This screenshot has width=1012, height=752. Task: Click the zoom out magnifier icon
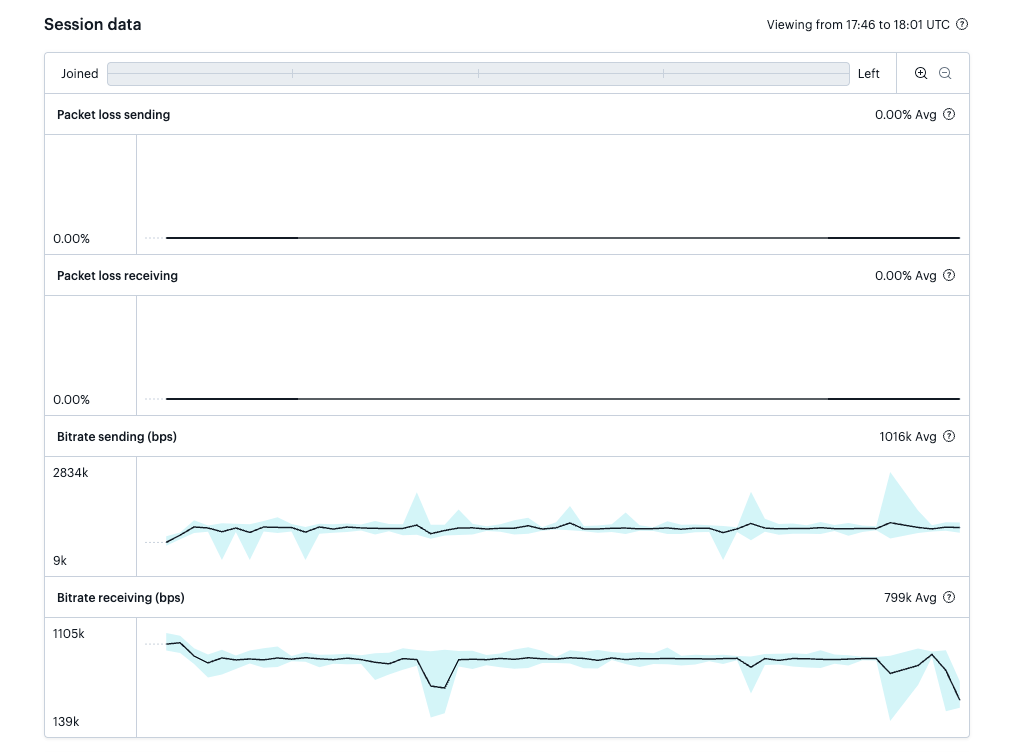coord(945,73)
